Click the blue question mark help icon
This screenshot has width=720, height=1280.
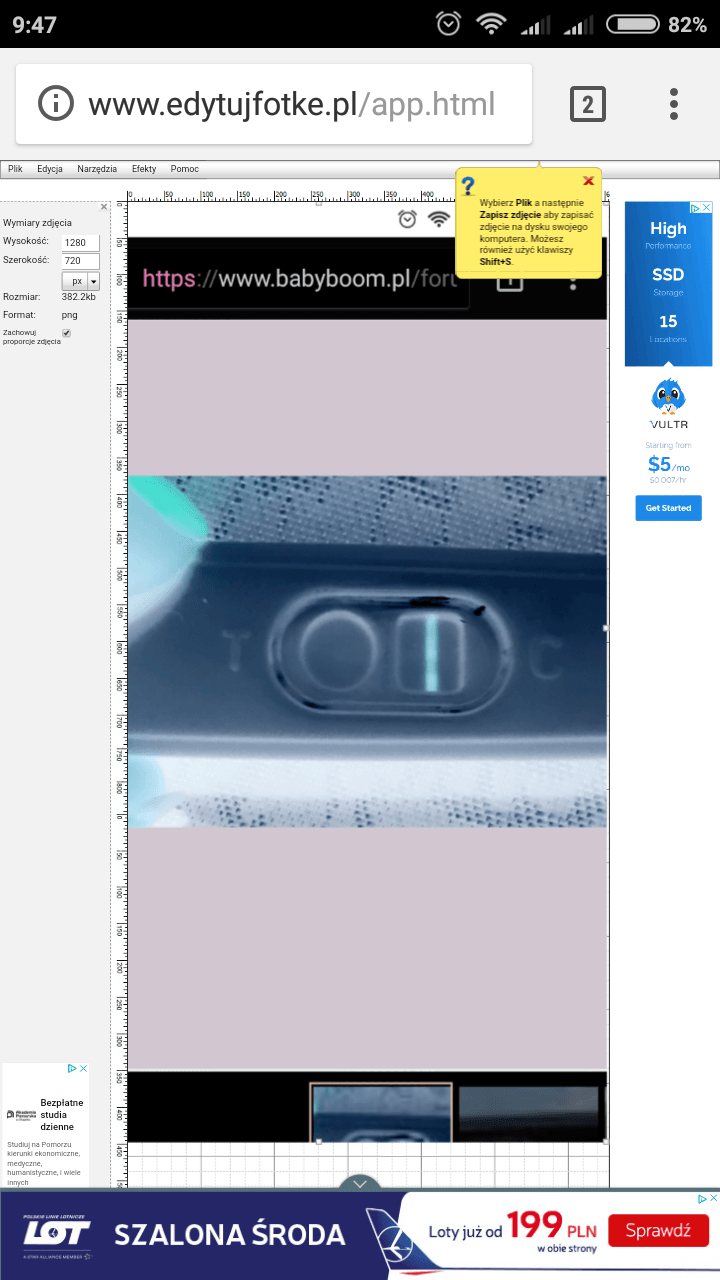point(467,187)
